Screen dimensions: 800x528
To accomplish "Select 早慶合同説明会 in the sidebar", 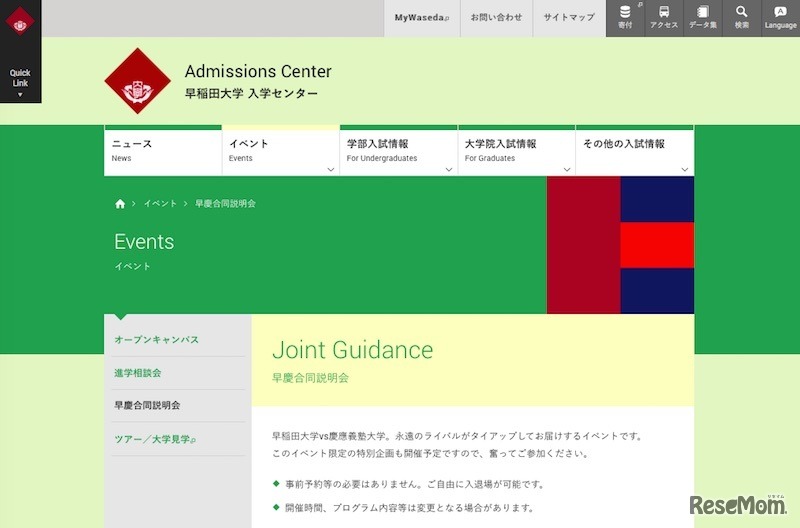I will pos(147,406).
